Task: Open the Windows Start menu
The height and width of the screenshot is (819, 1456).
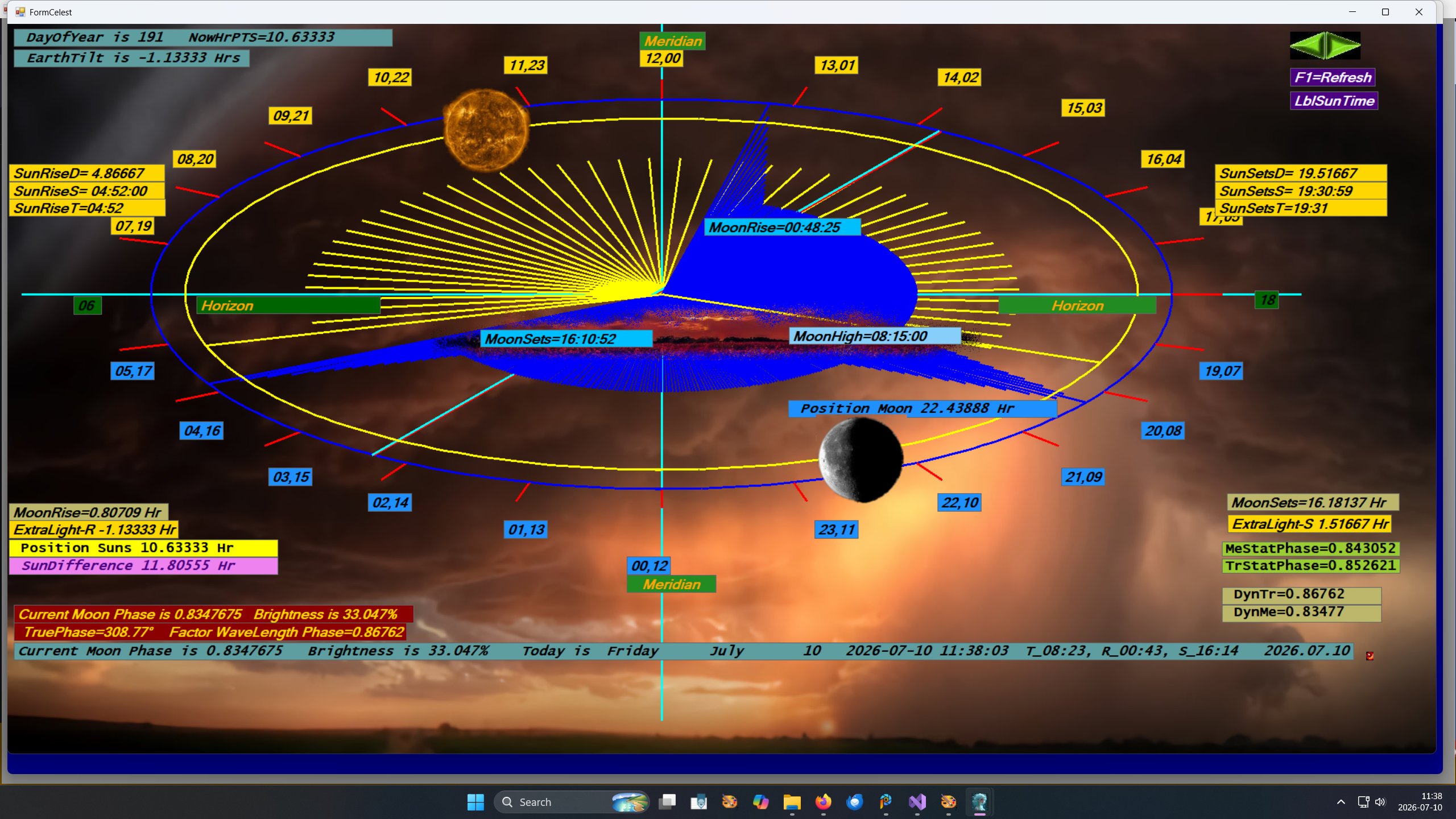Action: (475, 802)
